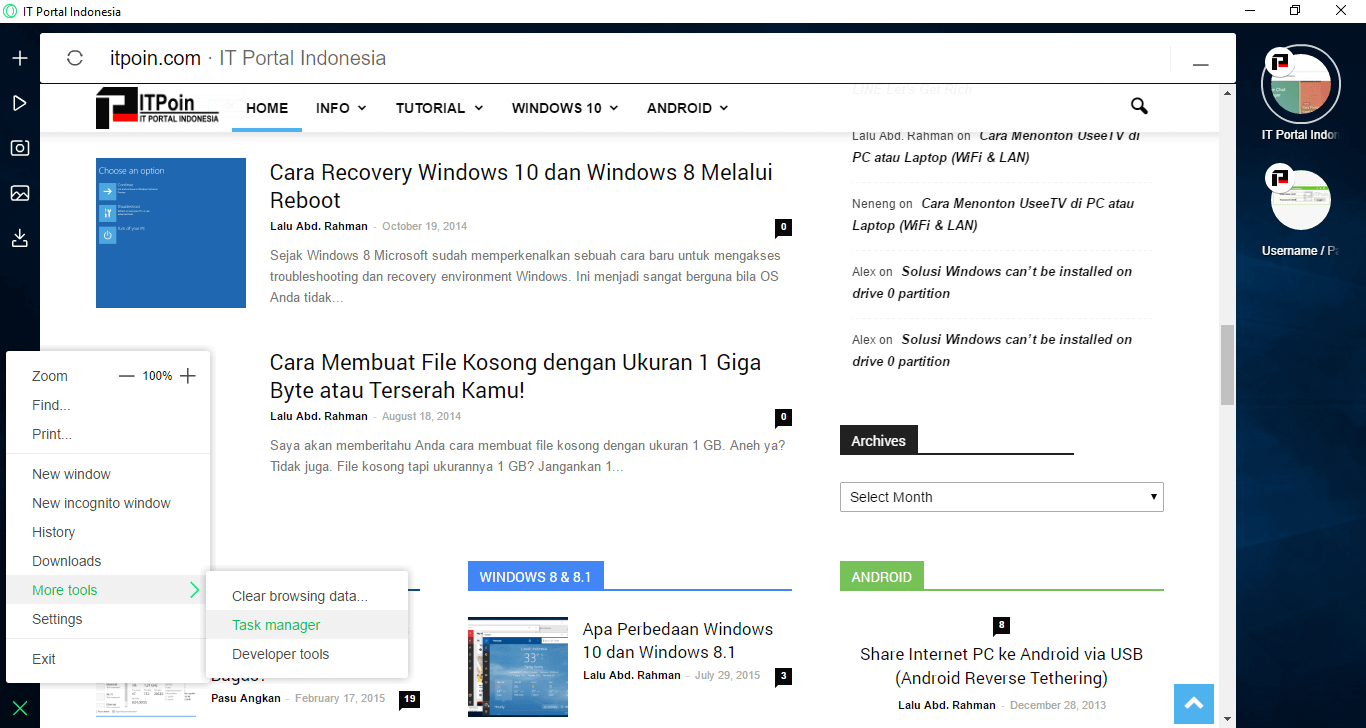The image size is (1366, 728).
Task: Expand the ANDROID navigation dropdown
Action: tap(687, 108)
